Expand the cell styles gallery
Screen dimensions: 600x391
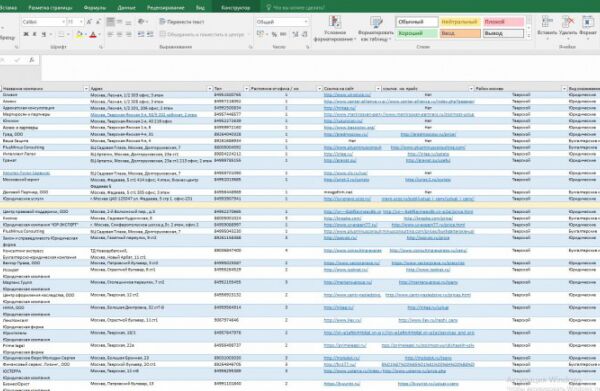(529, 36)
